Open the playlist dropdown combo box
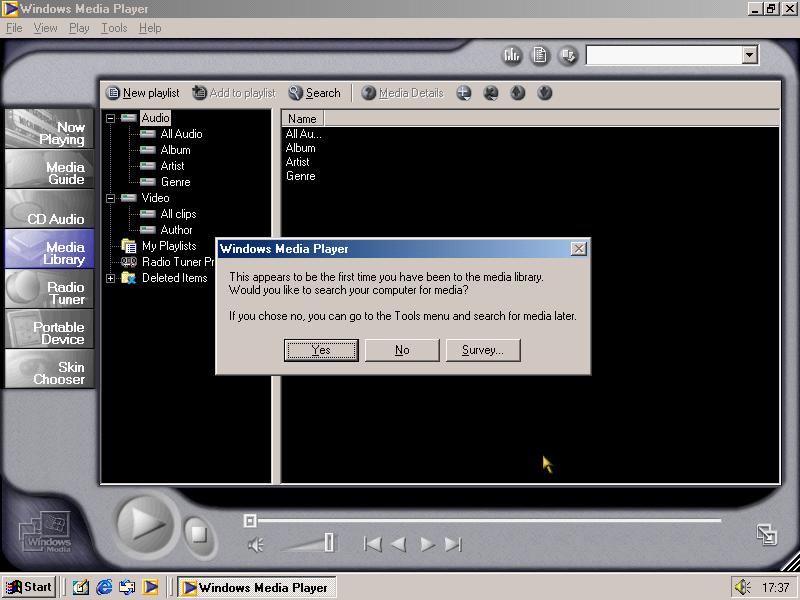 pyautogui.click(x=750, y=56)
